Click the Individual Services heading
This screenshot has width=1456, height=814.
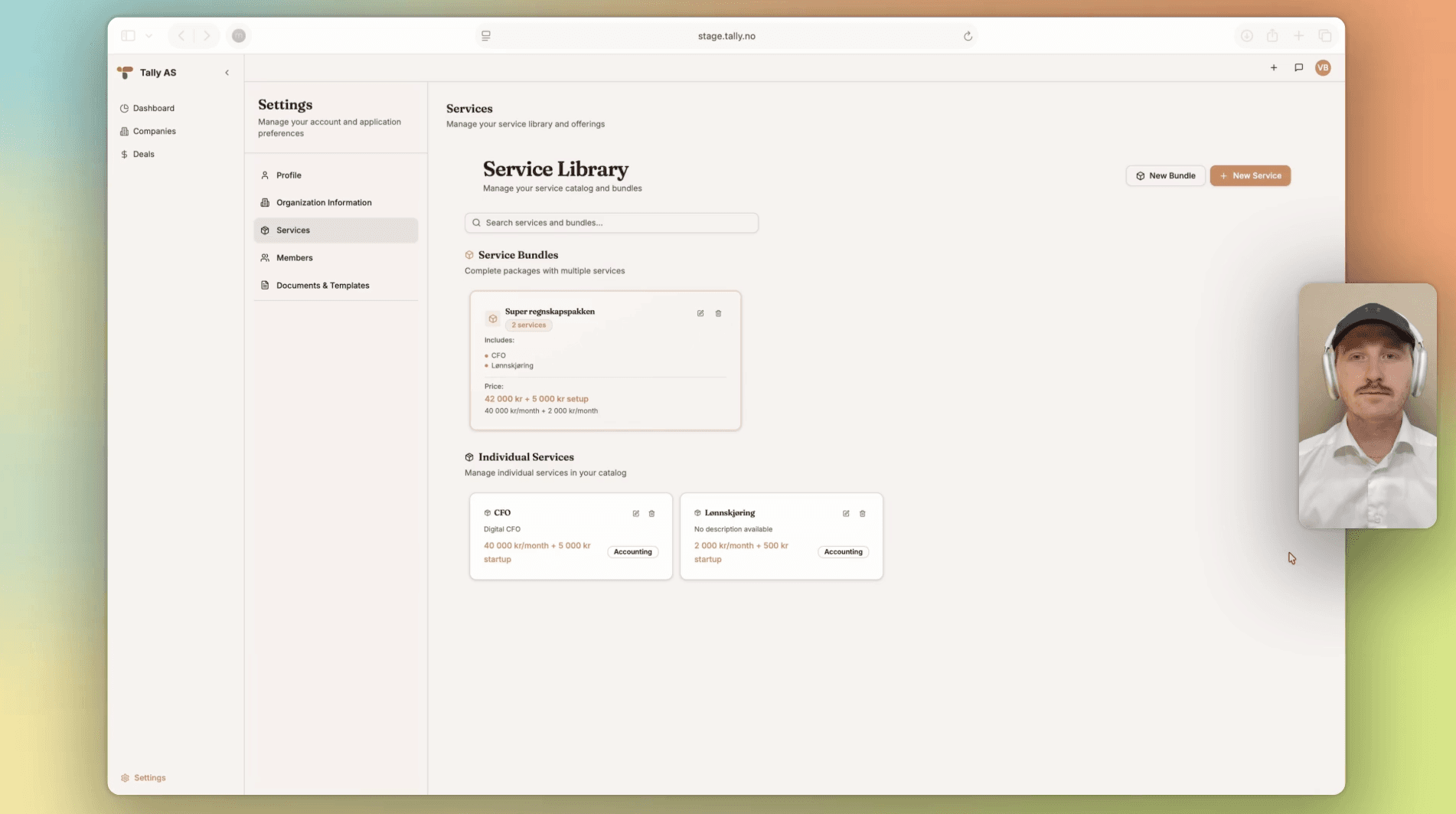point(526,457)
